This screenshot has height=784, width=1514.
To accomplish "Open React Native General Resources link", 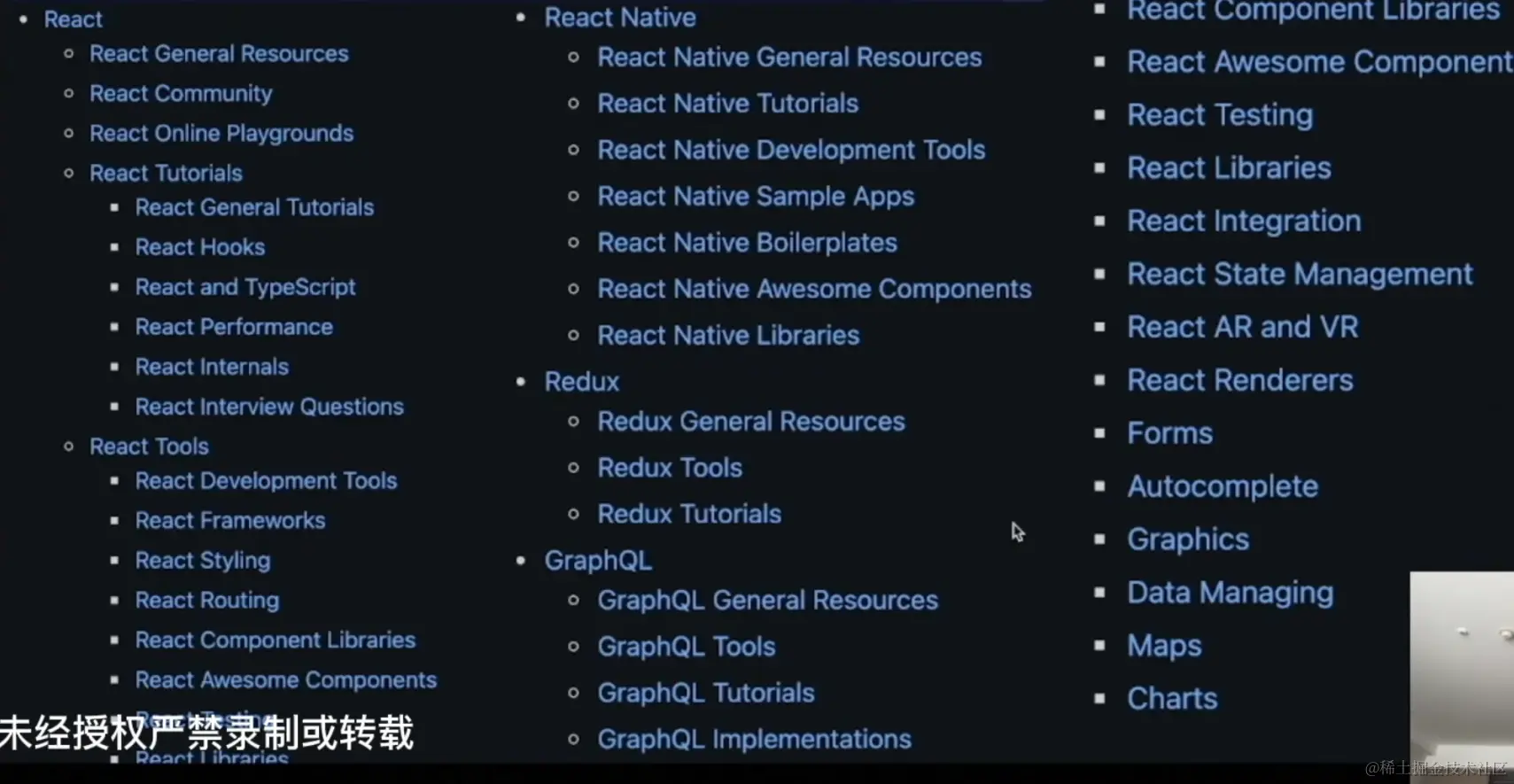I will tap(789, 58).
